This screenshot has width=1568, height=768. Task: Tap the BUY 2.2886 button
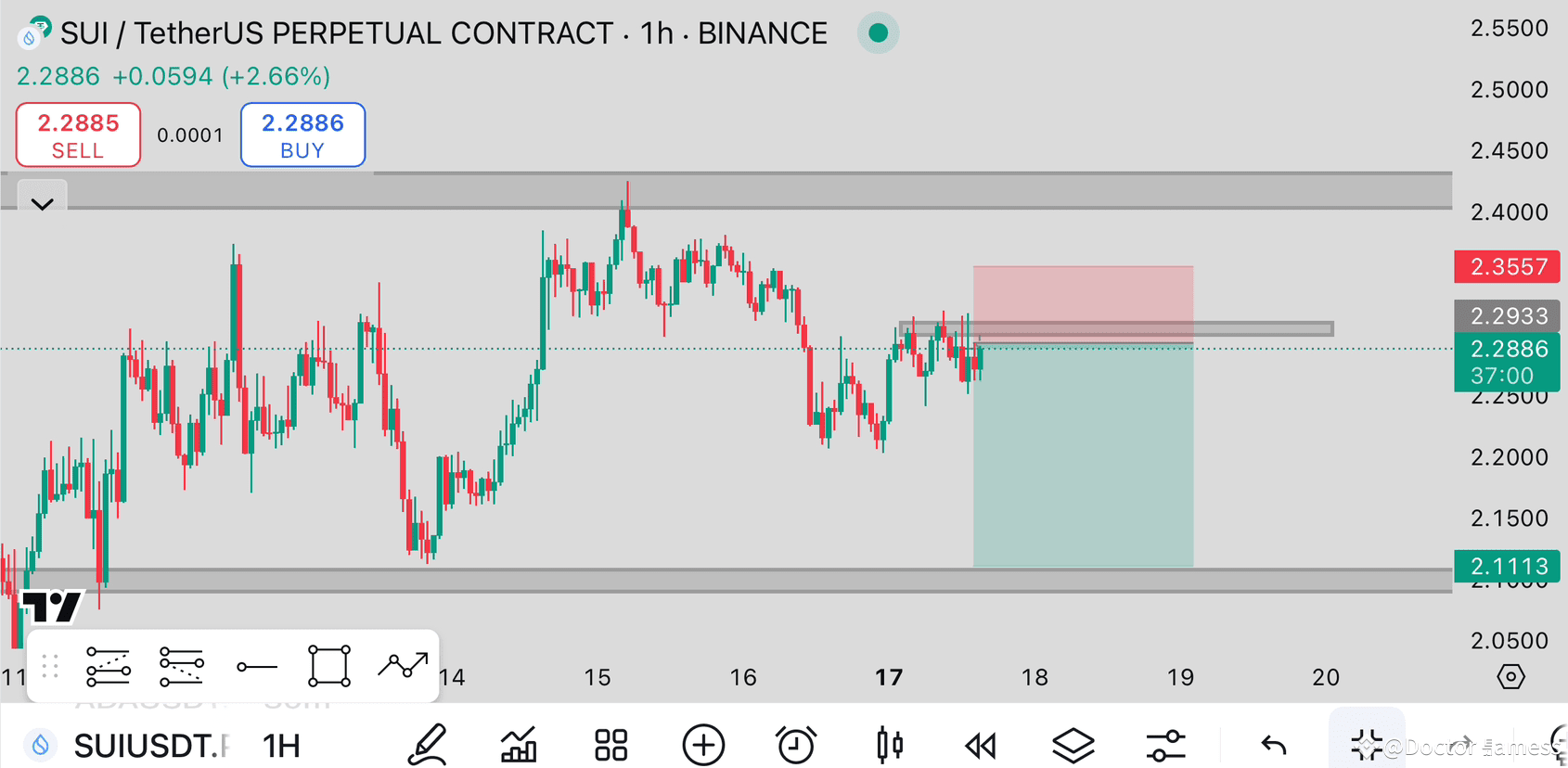pos(302,134)
